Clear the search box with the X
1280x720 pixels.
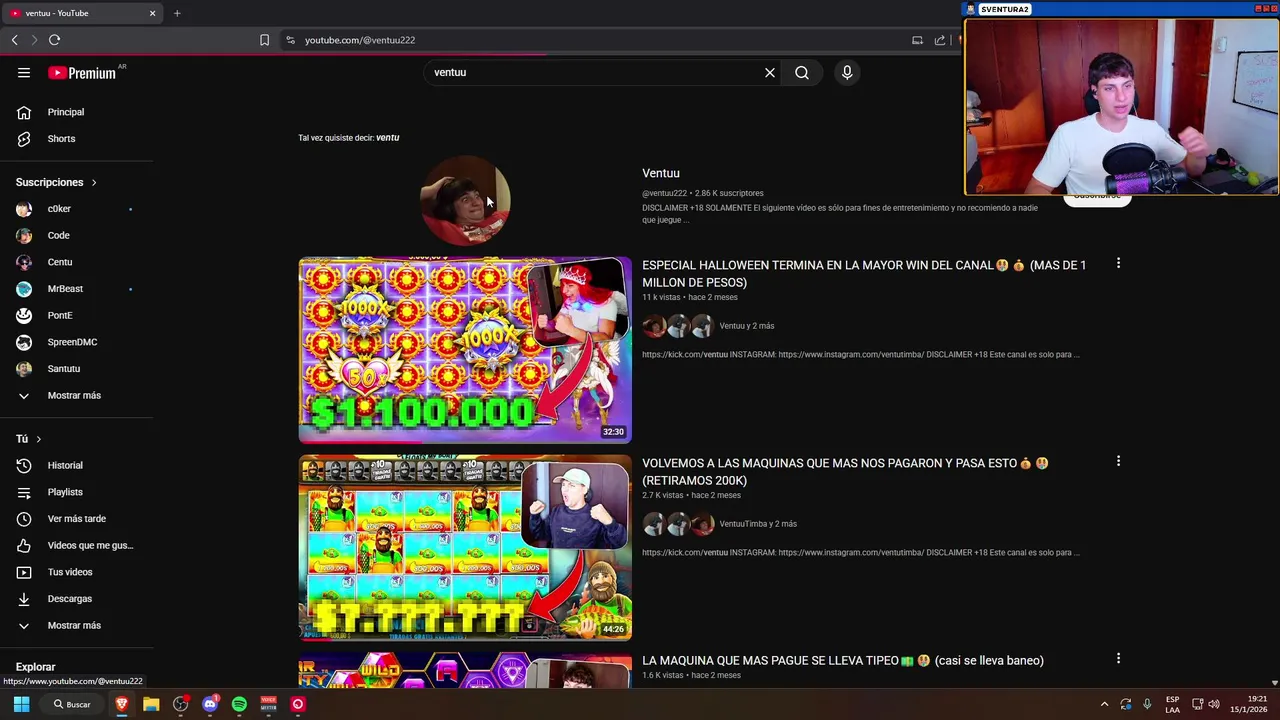pyautogui.click(x=770, y=72)
